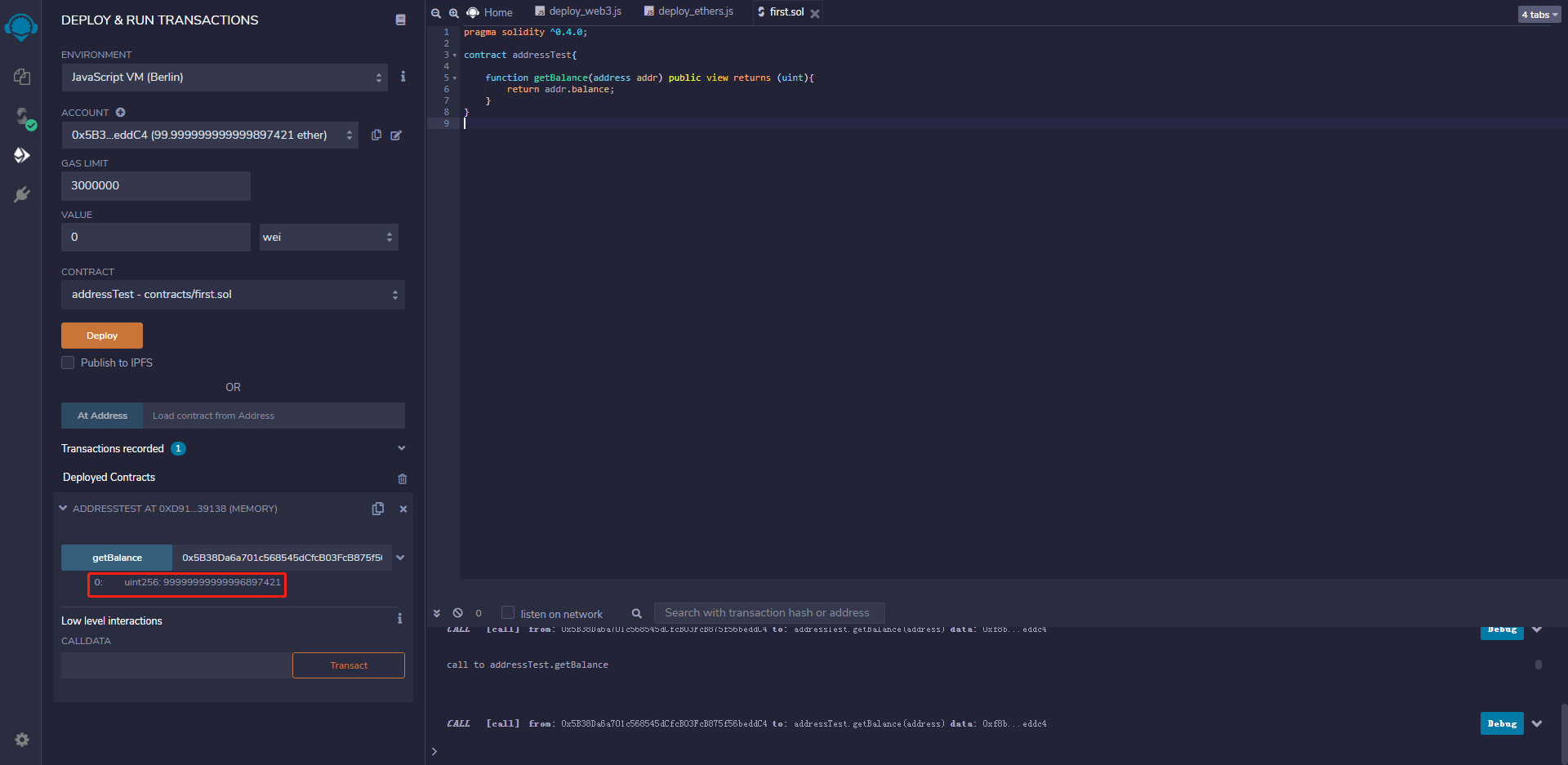
Task: Click the Low level interactions info icon
Action: 399,619
